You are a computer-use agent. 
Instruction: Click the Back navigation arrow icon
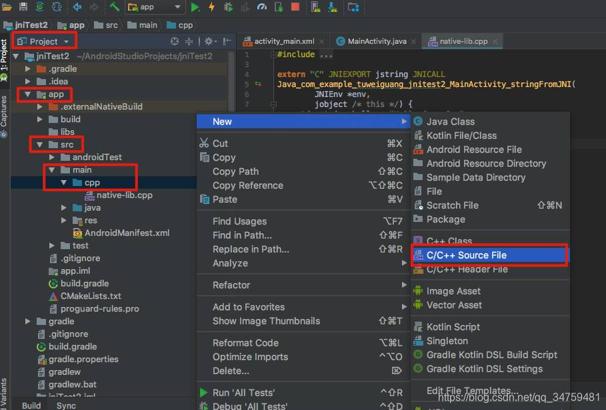click(77, 7)
